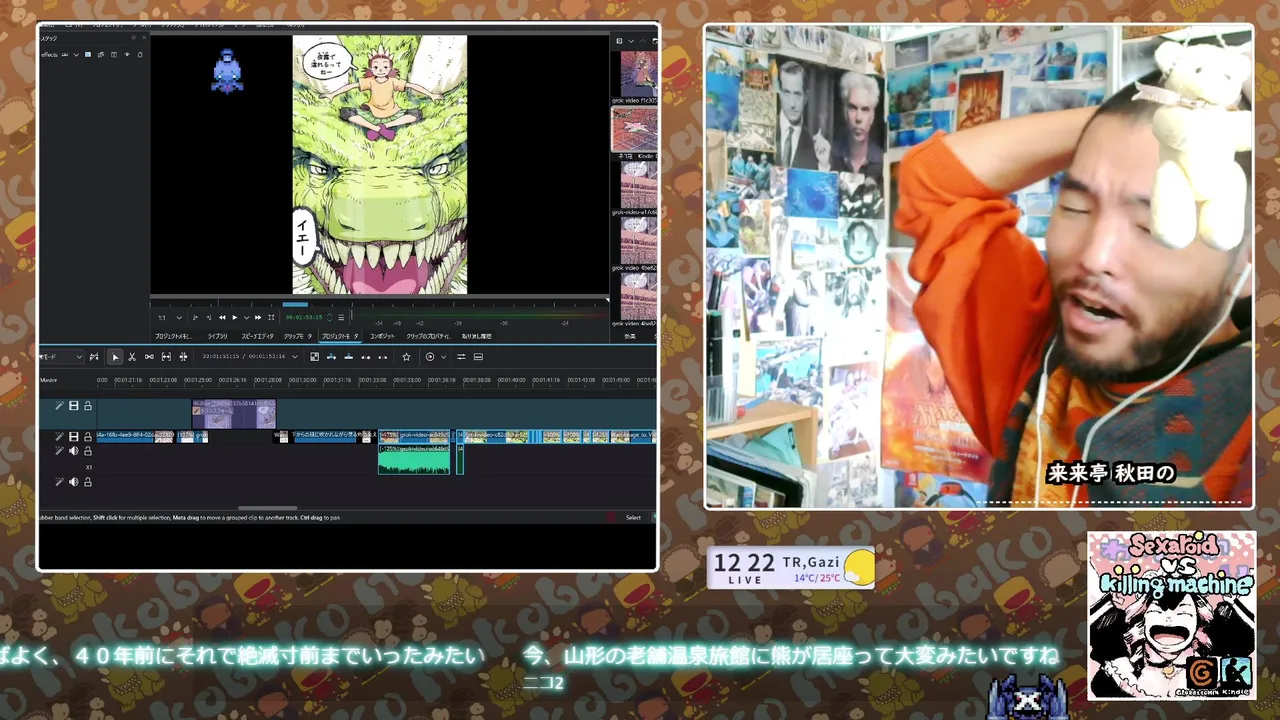Screen dimensions: 1280x720
Task: Switch to the コンポジット tab
Action: coord(383,336)
